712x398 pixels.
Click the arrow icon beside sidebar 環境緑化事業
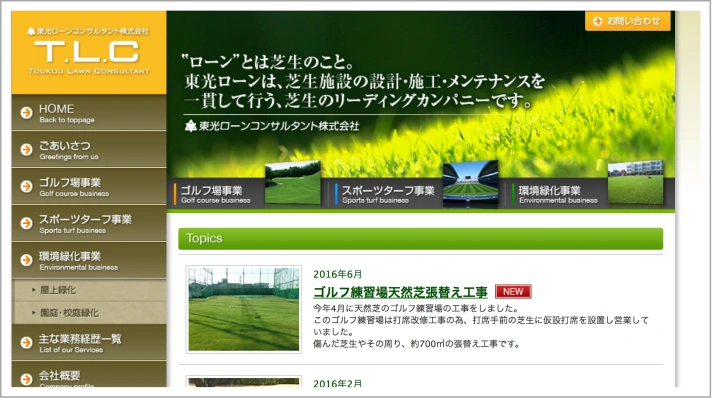pos(26,260)
